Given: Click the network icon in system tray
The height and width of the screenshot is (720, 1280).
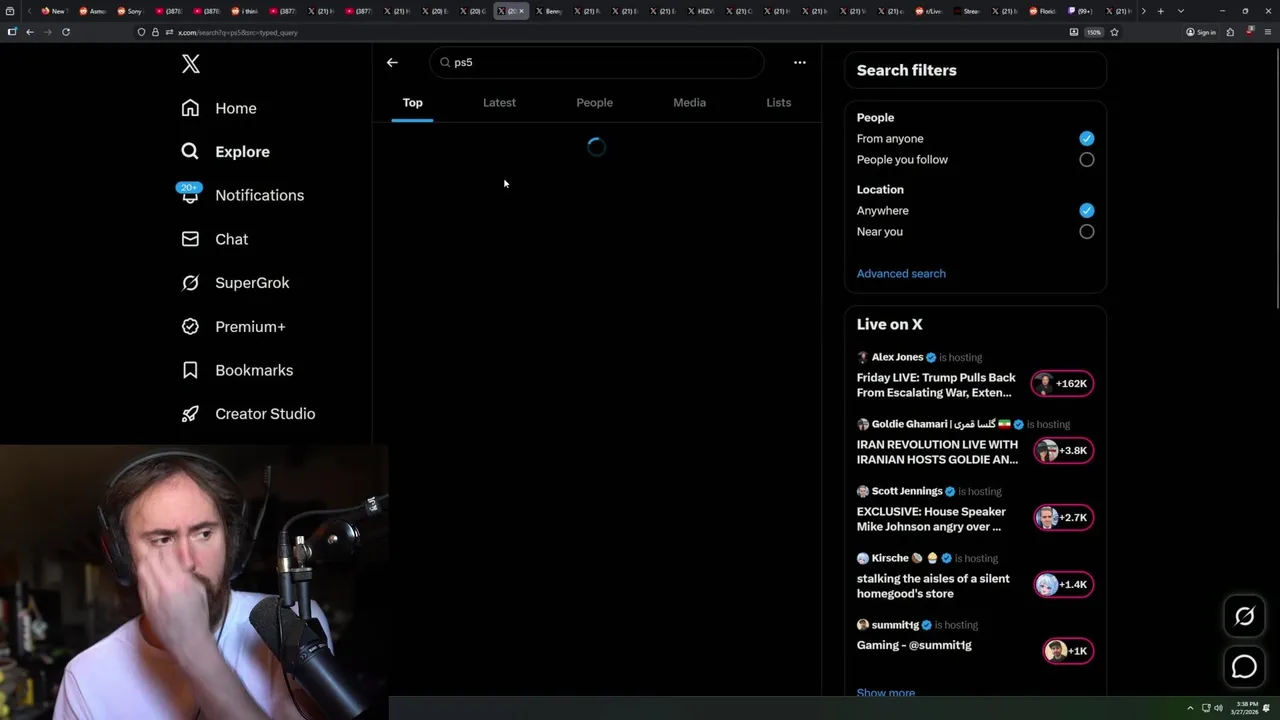Looking at the screenshot, I should point(1206,708).
